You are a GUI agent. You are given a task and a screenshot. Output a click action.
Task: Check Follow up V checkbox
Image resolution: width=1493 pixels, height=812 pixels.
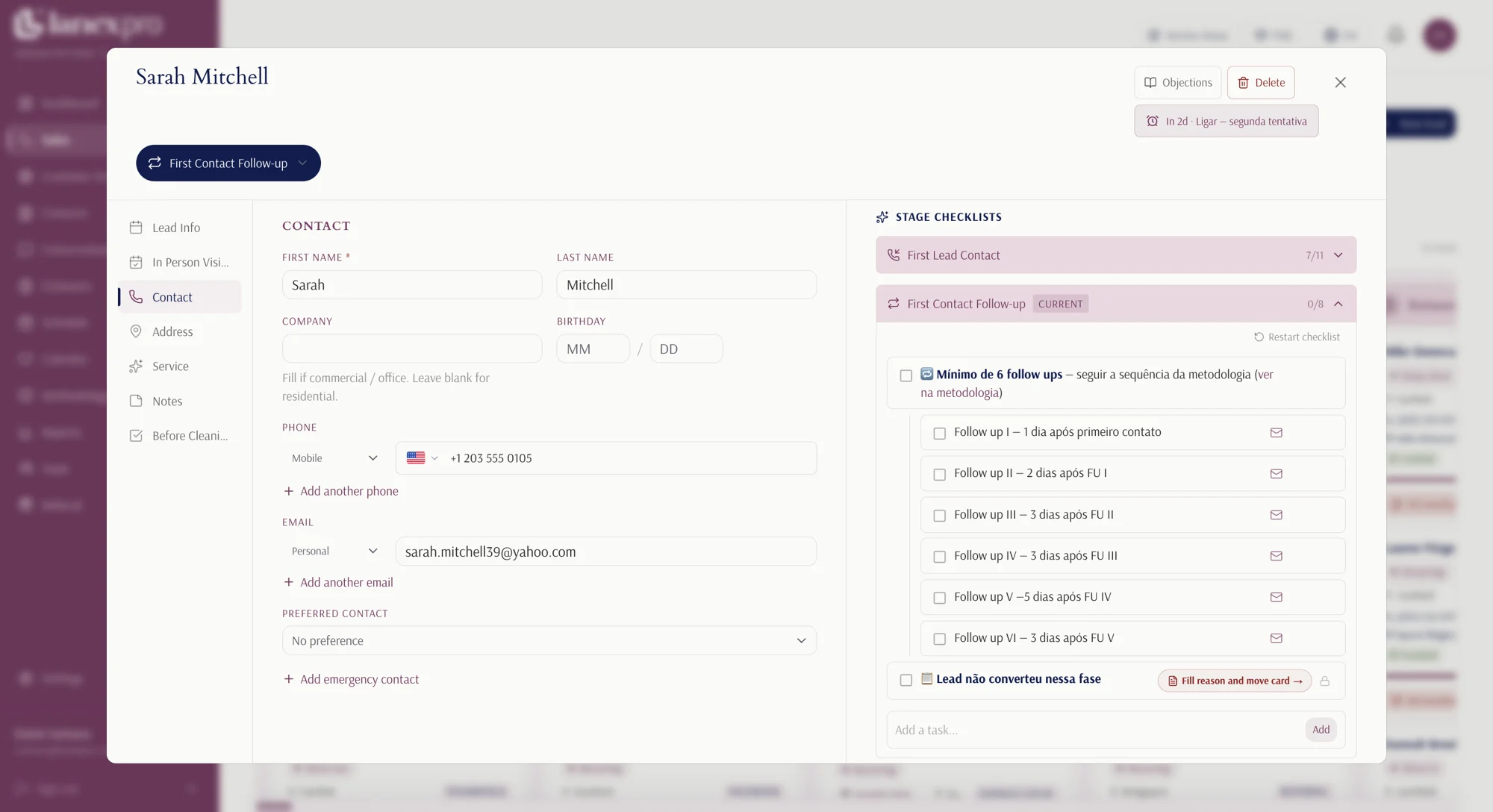pyautogui.click(x=939, y=598)
